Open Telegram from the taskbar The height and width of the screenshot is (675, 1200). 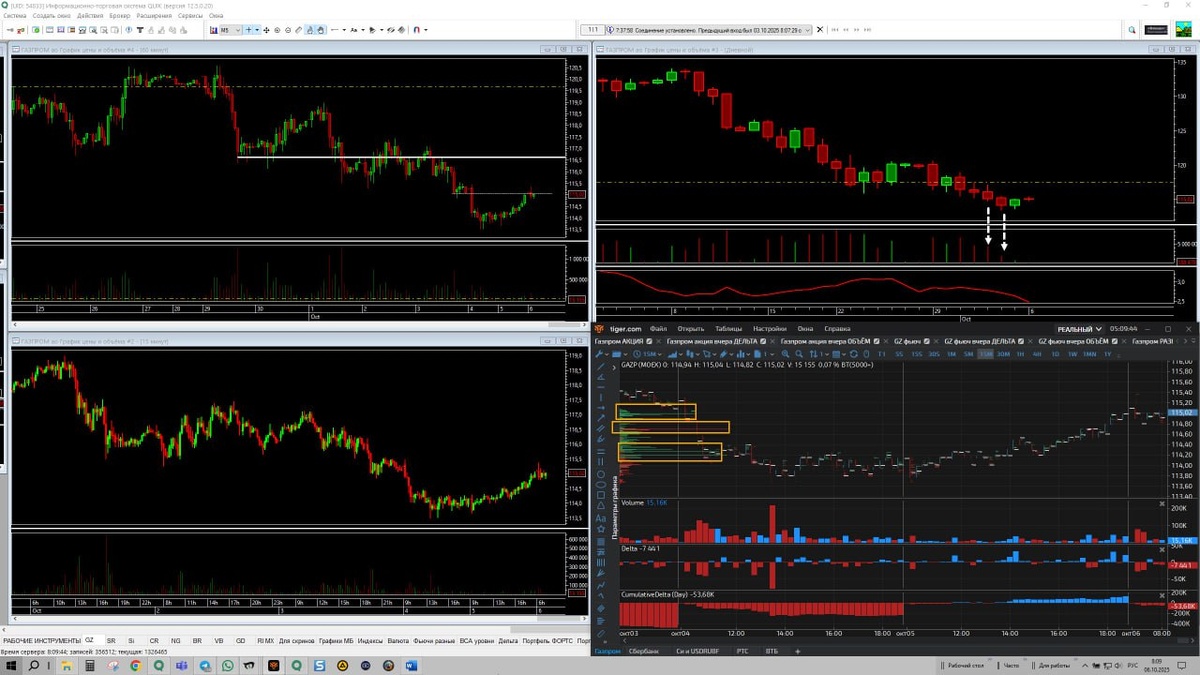point(205,666)
